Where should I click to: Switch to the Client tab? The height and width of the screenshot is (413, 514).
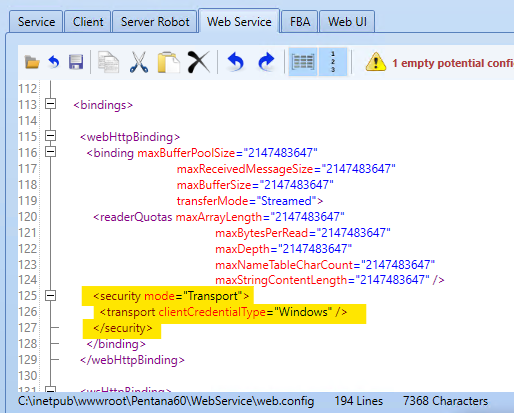[88, 22]
